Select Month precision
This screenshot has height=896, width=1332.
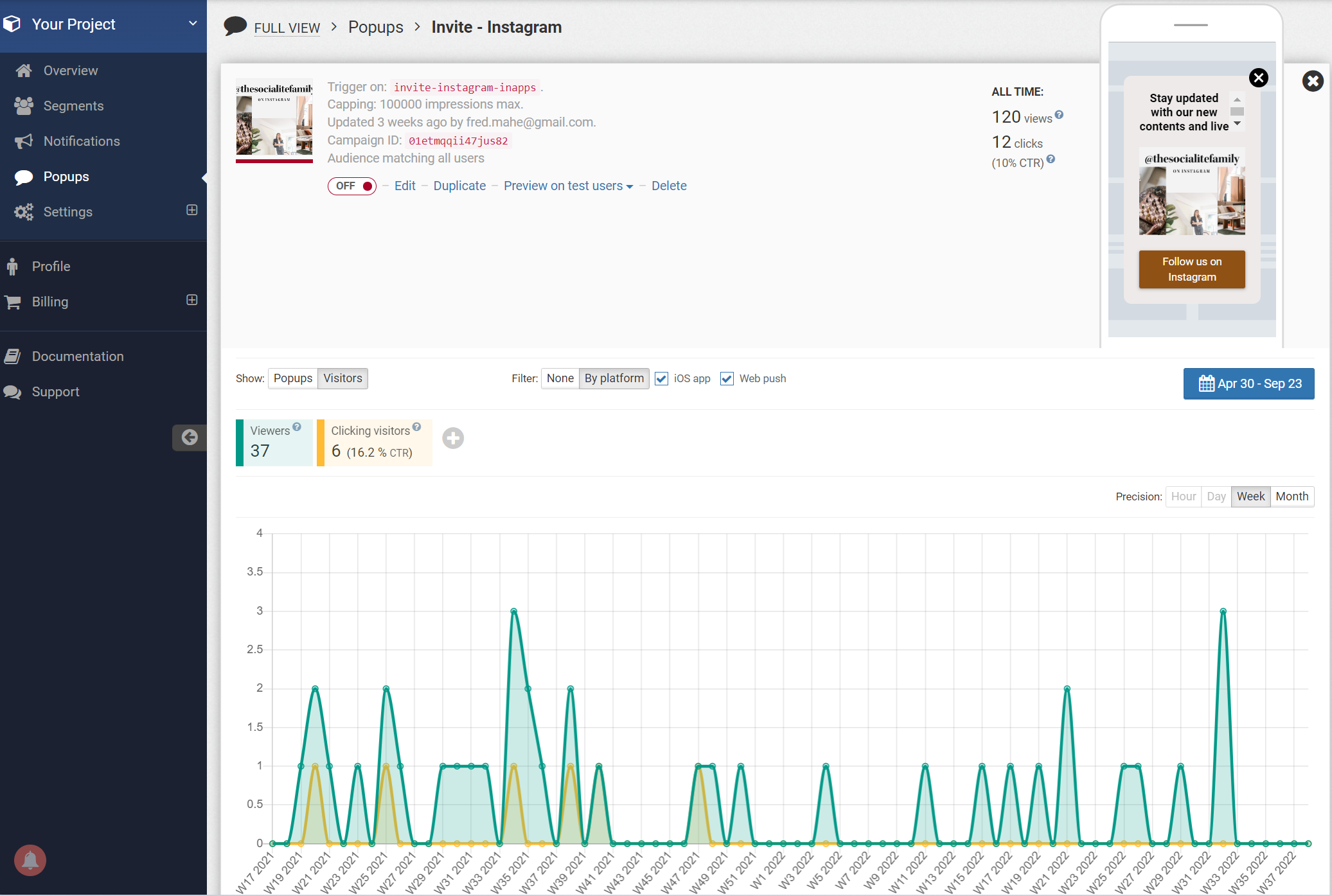[x=1292, y=496]
